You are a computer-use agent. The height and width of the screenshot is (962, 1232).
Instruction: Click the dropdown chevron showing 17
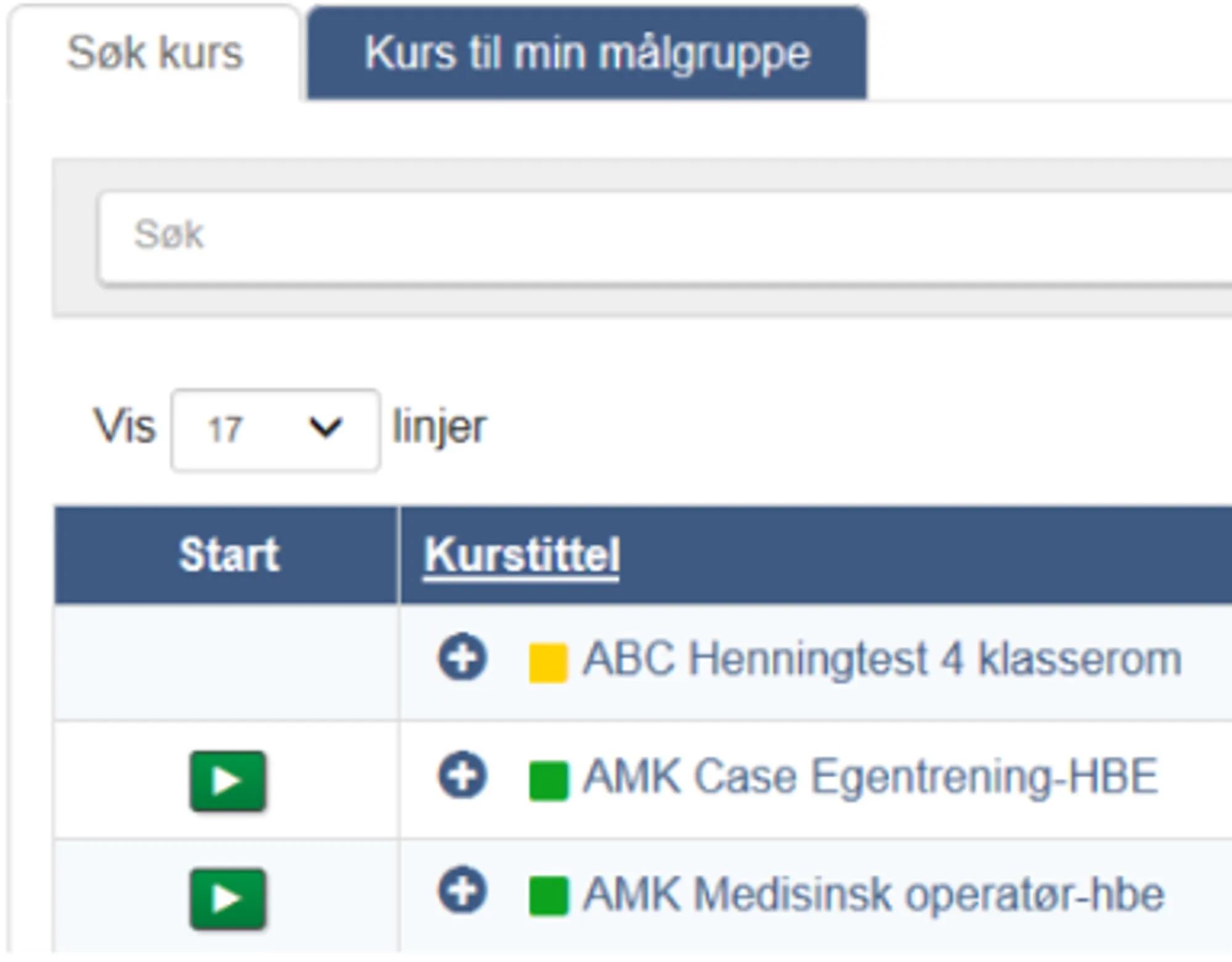(325, 428)
